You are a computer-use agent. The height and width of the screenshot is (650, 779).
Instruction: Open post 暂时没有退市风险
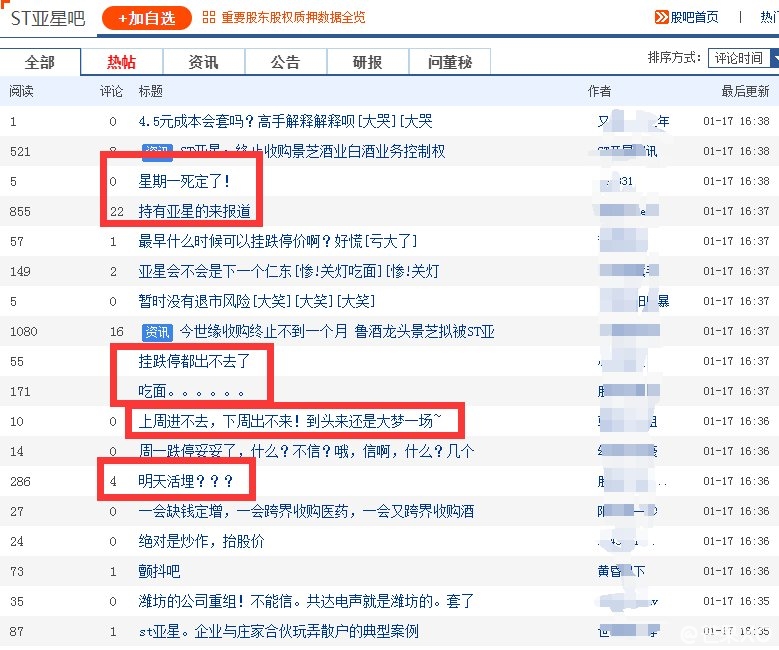[x=256, y=301]
